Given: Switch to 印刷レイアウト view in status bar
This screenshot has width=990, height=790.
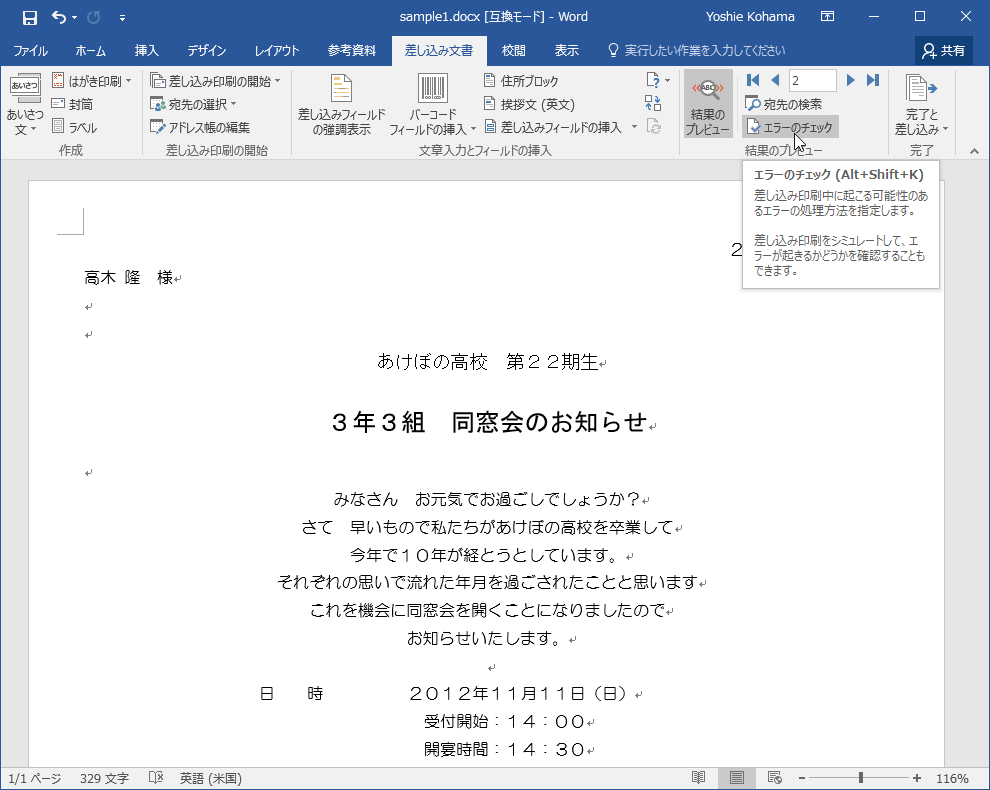Looking at the screenshot, I should [736, 777].
